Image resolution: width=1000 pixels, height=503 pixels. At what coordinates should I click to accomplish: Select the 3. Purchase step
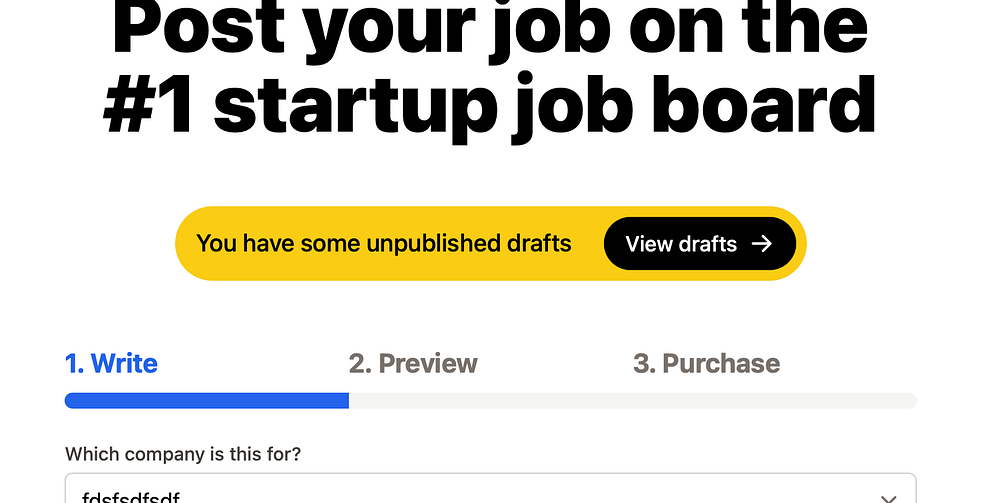[706, 363]
